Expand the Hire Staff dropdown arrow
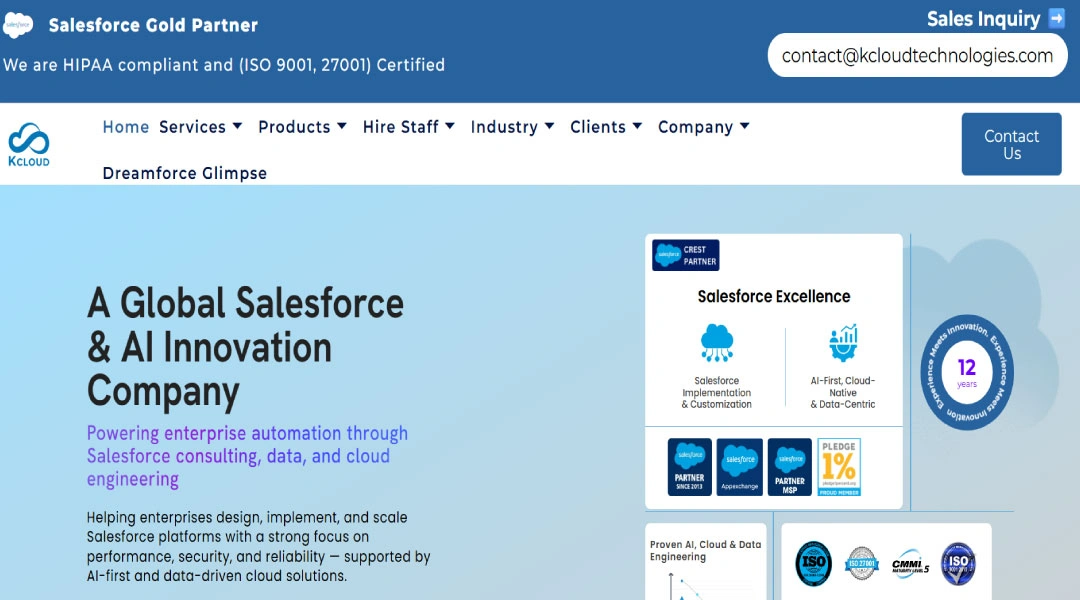Image resolution: width=1080 pixels, height=600 pixels. (x=450, y=126)
